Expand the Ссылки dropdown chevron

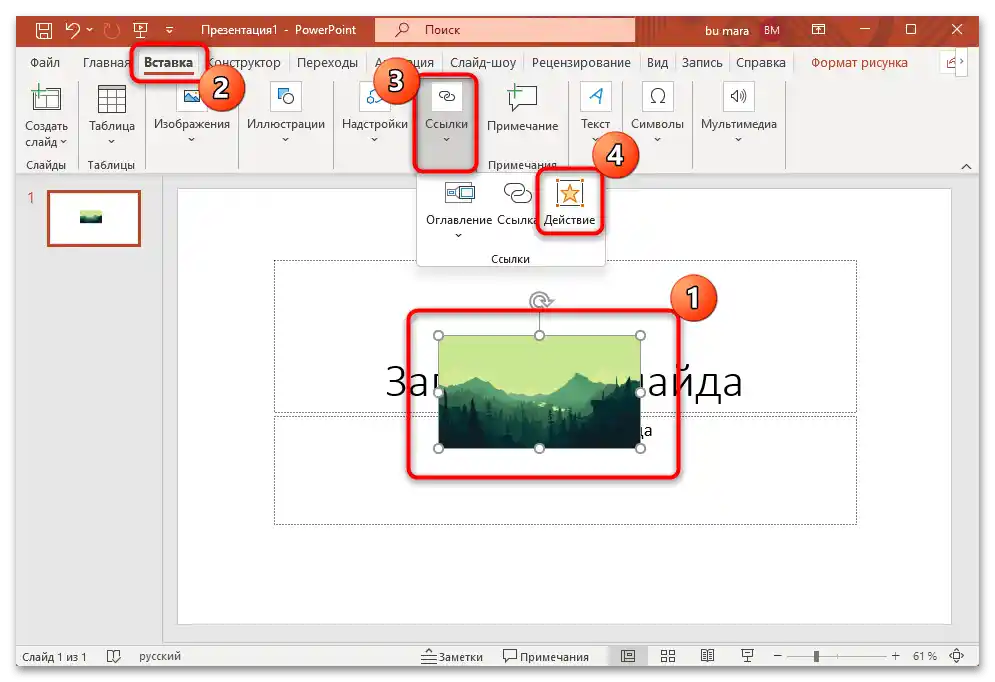tap(445, 138)
